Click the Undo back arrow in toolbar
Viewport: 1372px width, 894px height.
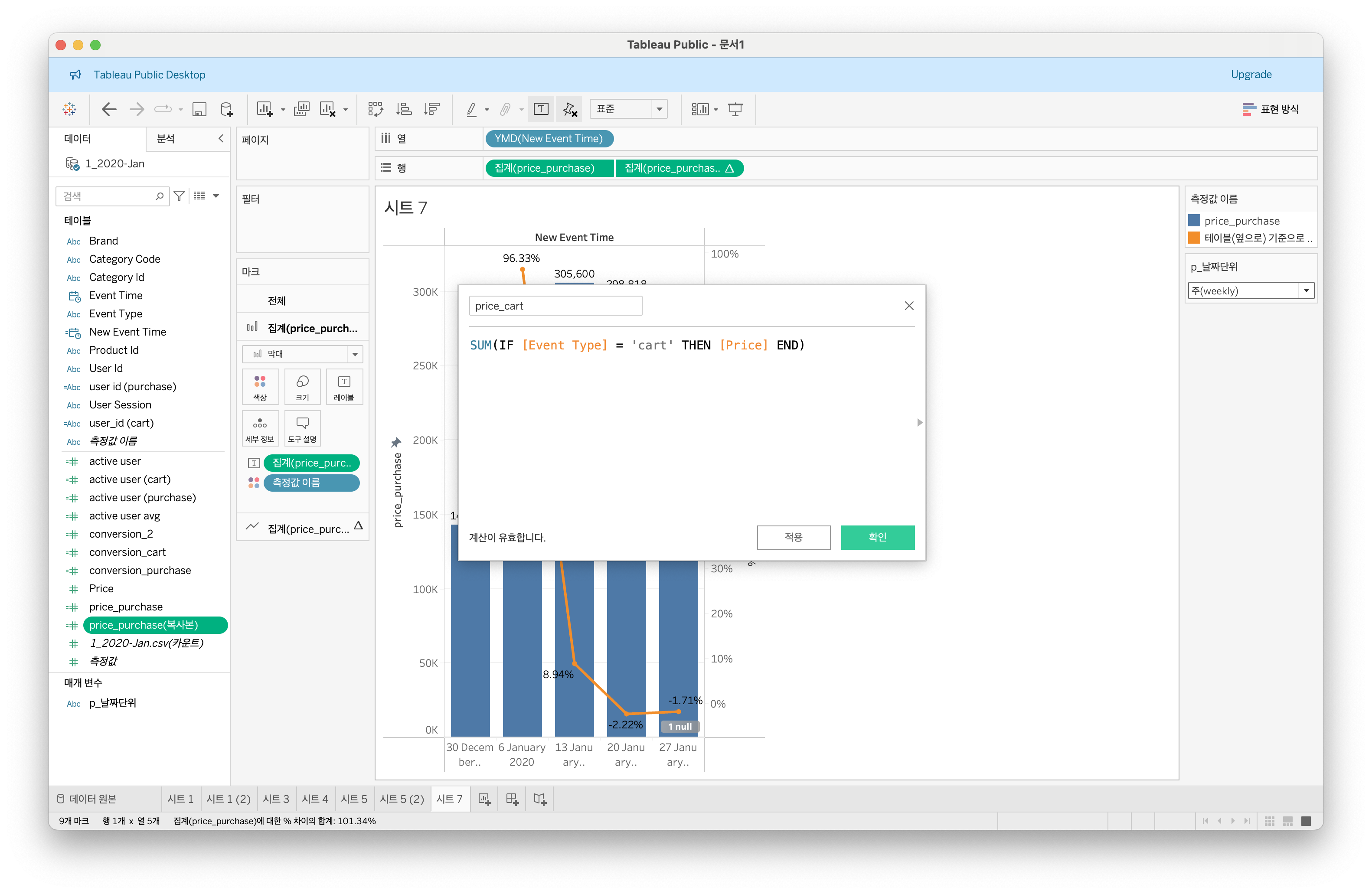109,109
